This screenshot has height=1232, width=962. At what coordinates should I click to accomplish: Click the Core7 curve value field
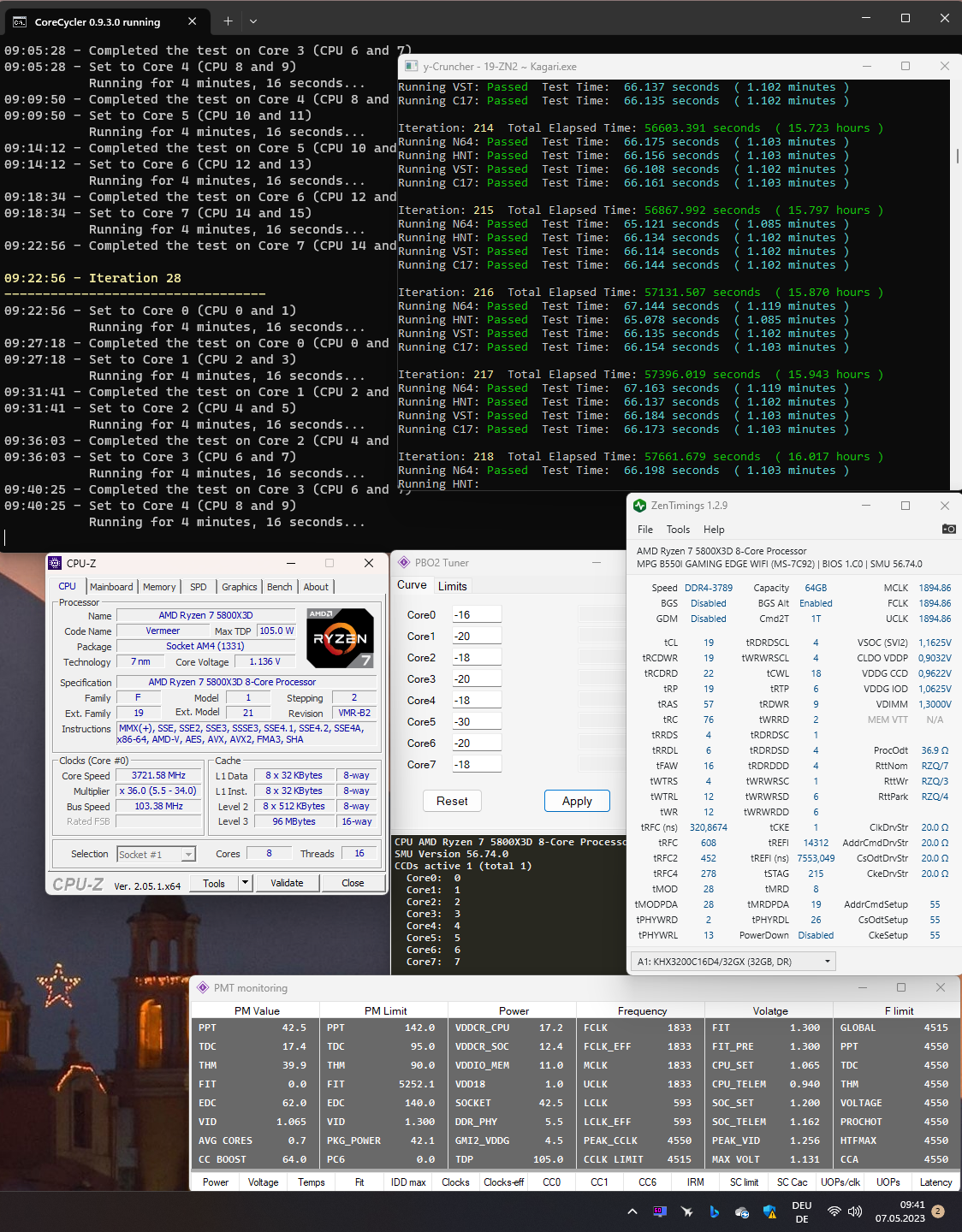click(476, 764)
